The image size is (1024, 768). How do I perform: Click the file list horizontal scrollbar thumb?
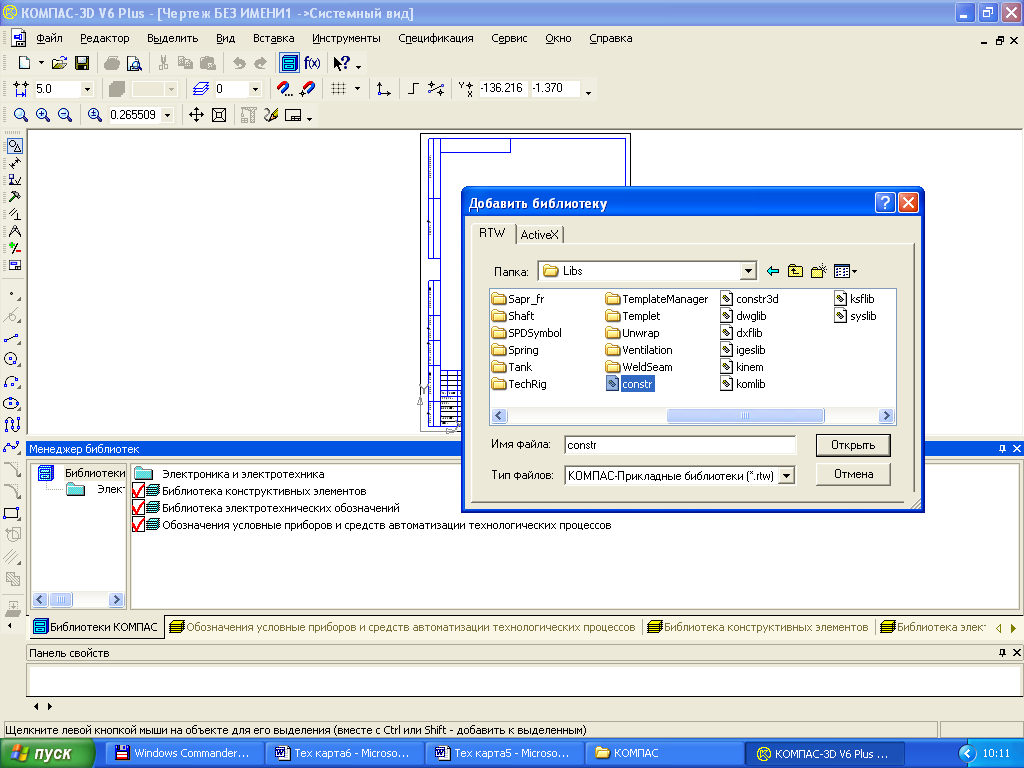click(745, 415)
